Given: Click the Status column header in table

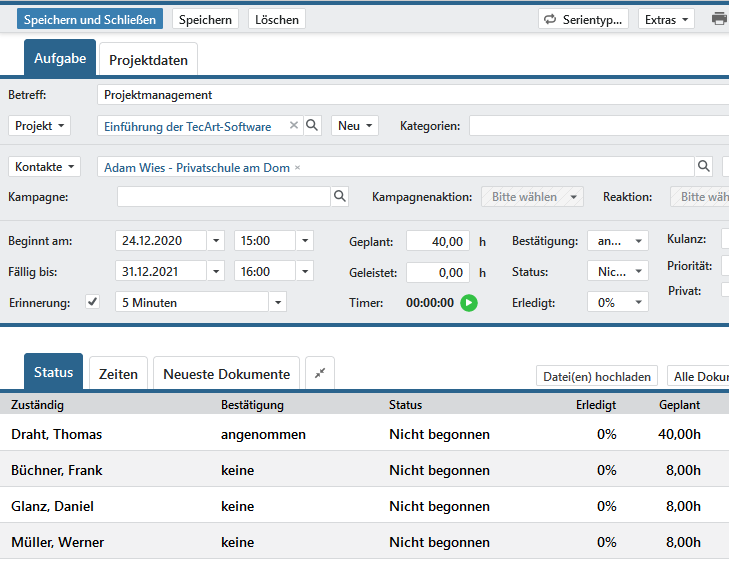Looking at the screenshot, I should (x=405, y=405).
